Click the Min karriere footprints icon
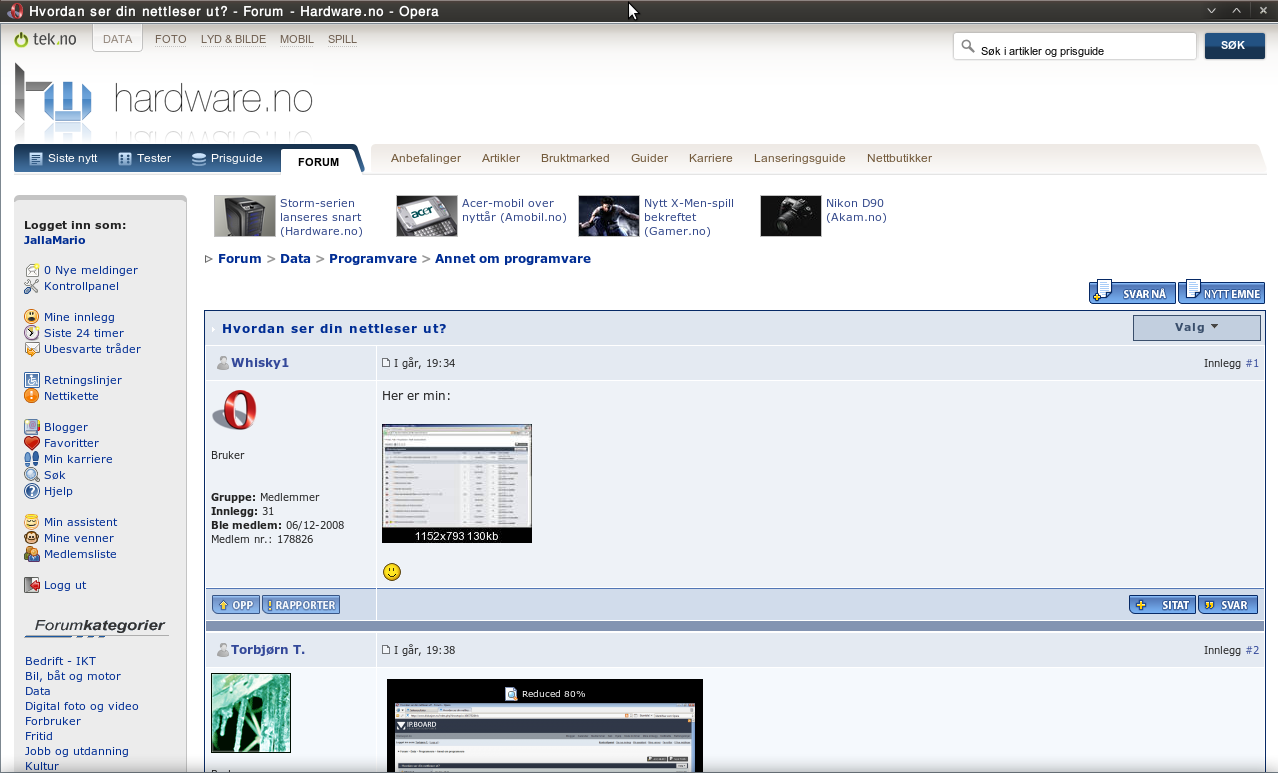The image size is (1278, 773). (32, 459)
